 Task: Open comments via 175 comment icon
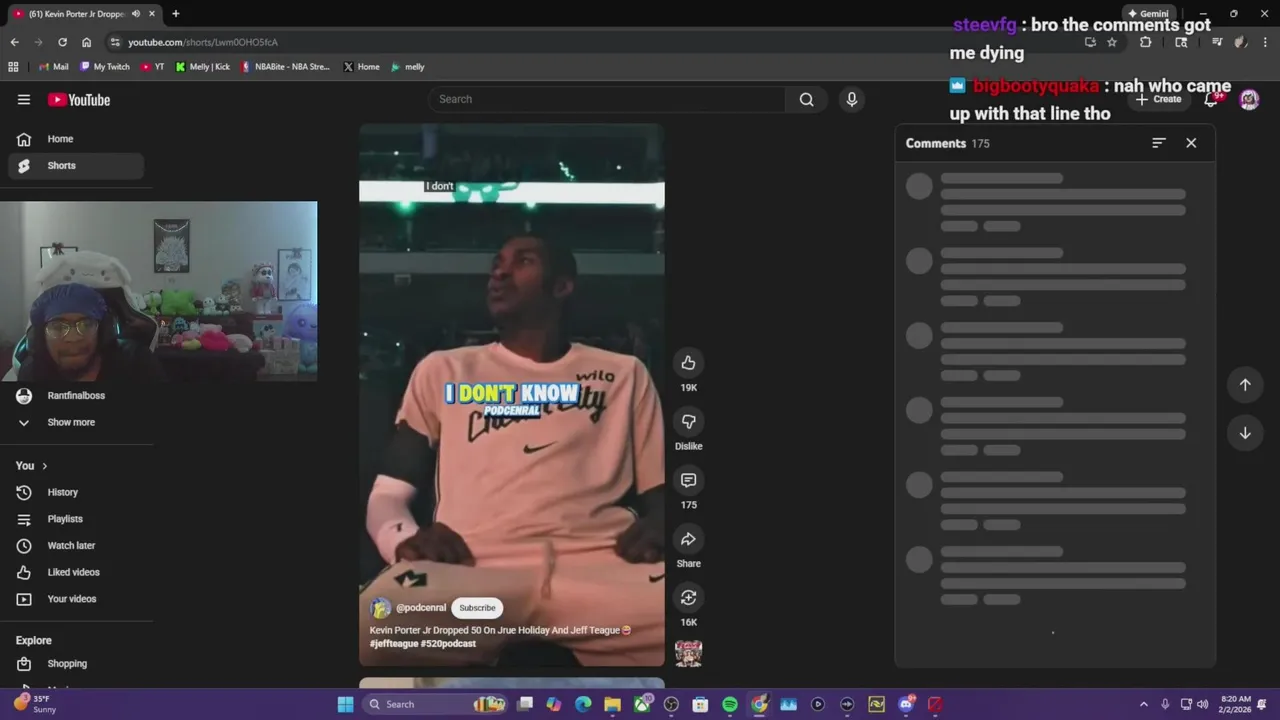click(x=688, y=480)
